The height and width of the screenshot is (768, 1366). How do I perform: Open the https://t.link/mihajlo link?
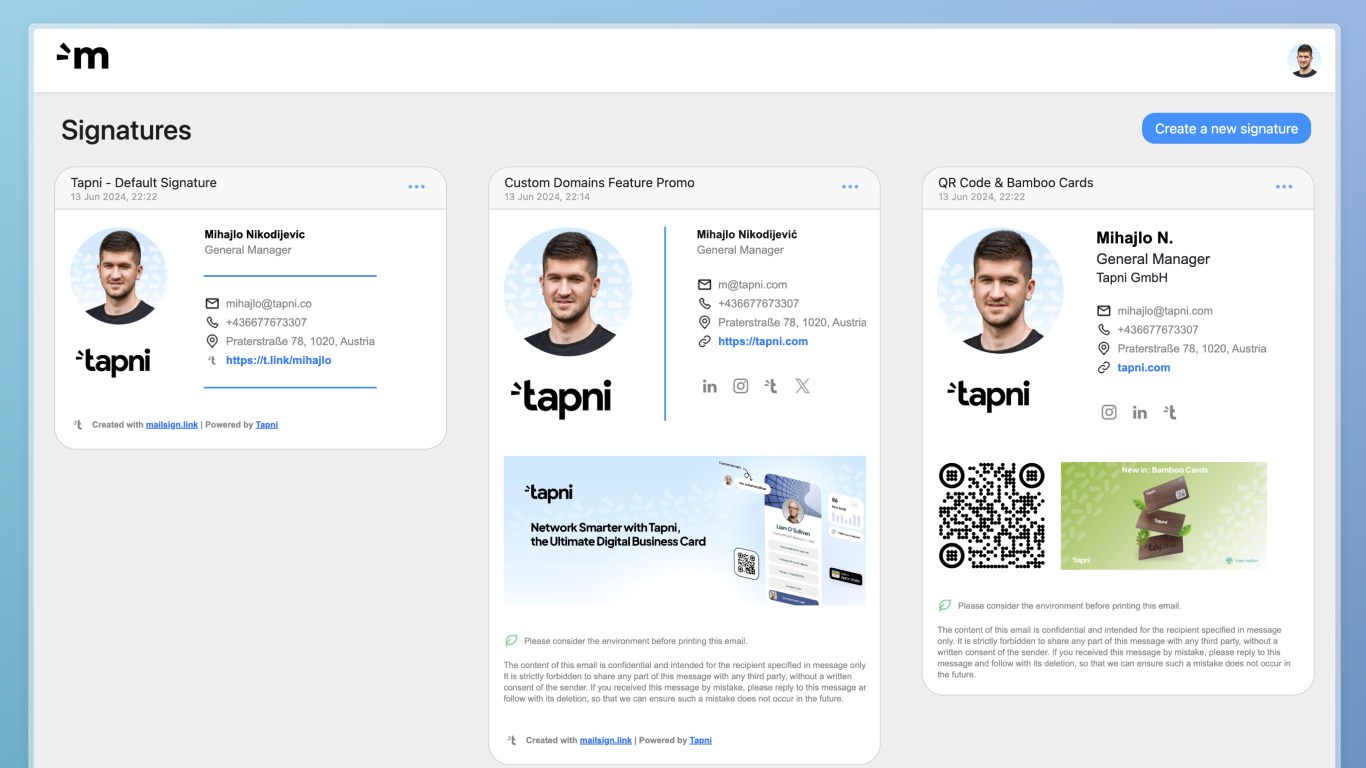pyautogui.click(x=278, y=360)
